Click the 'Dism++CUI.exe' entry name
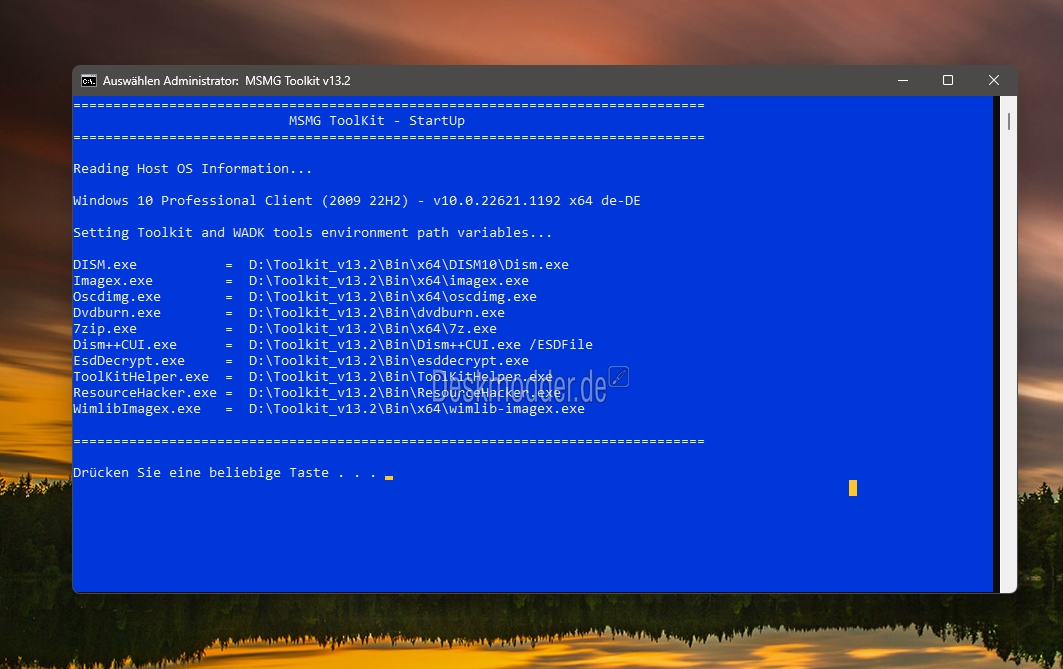The height and width of the screenshot is (669, 1063). pos(125,345)
